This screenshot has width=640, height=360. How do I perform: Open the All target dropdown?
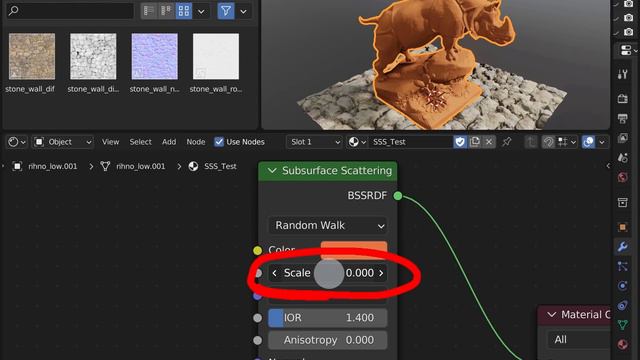(579, 340)
